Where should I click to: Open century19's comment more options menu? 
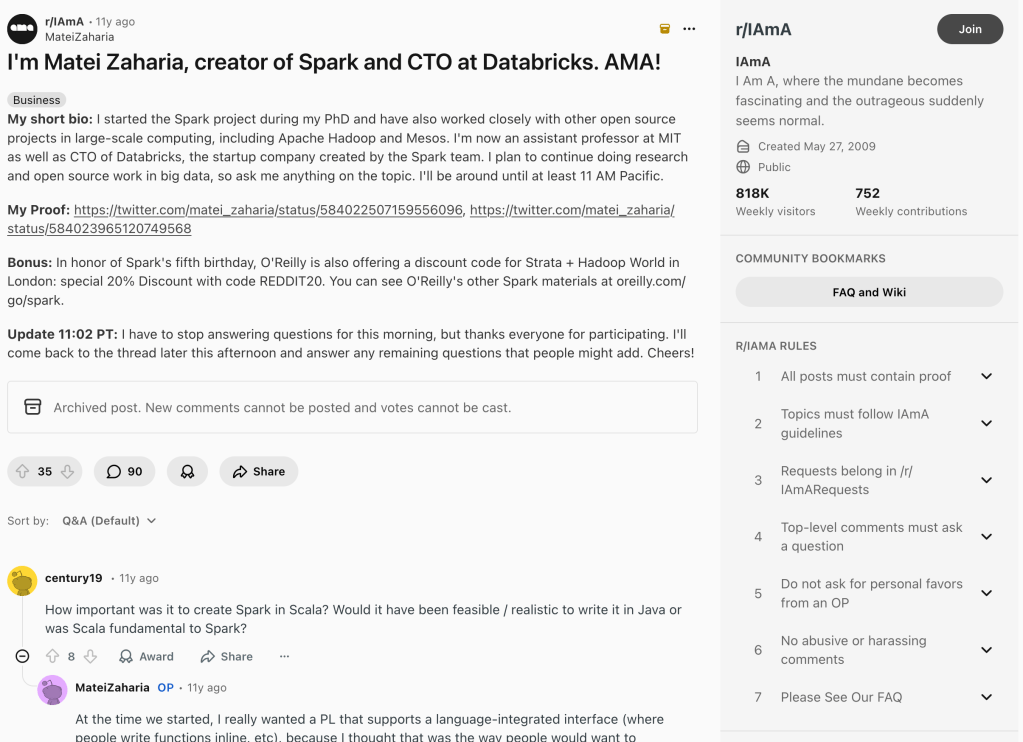(284, 656)
